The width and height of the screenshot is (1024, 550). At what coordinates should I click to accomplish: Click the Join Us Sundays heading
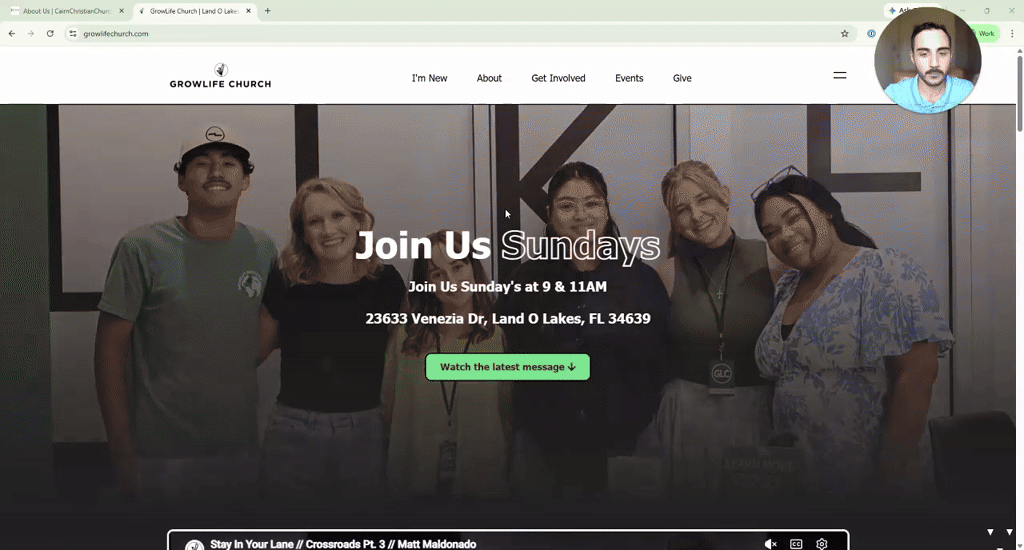(x=507, y=246)
